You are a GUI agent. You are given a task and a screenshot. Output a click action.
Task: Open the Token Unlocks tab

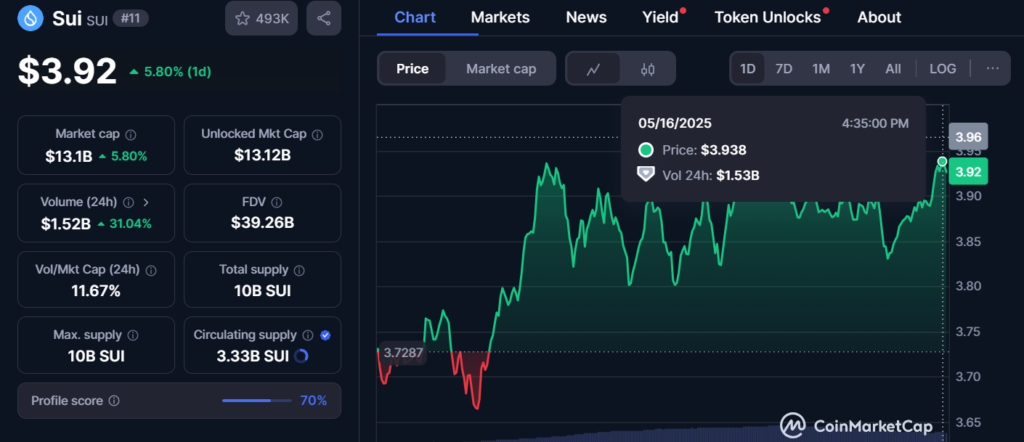coord(769,18)
